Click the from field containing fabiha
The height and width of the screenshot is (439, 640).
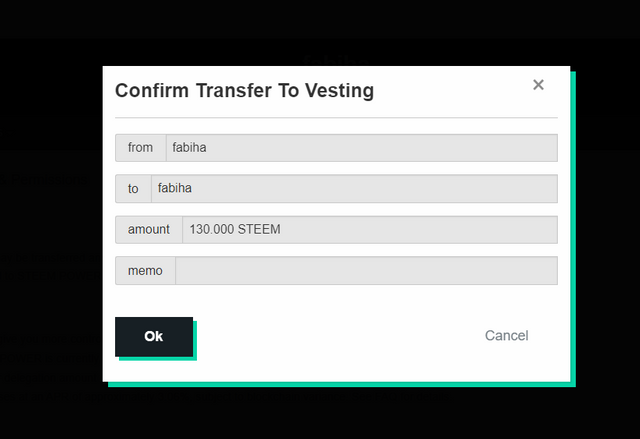(x=362, y=148)
